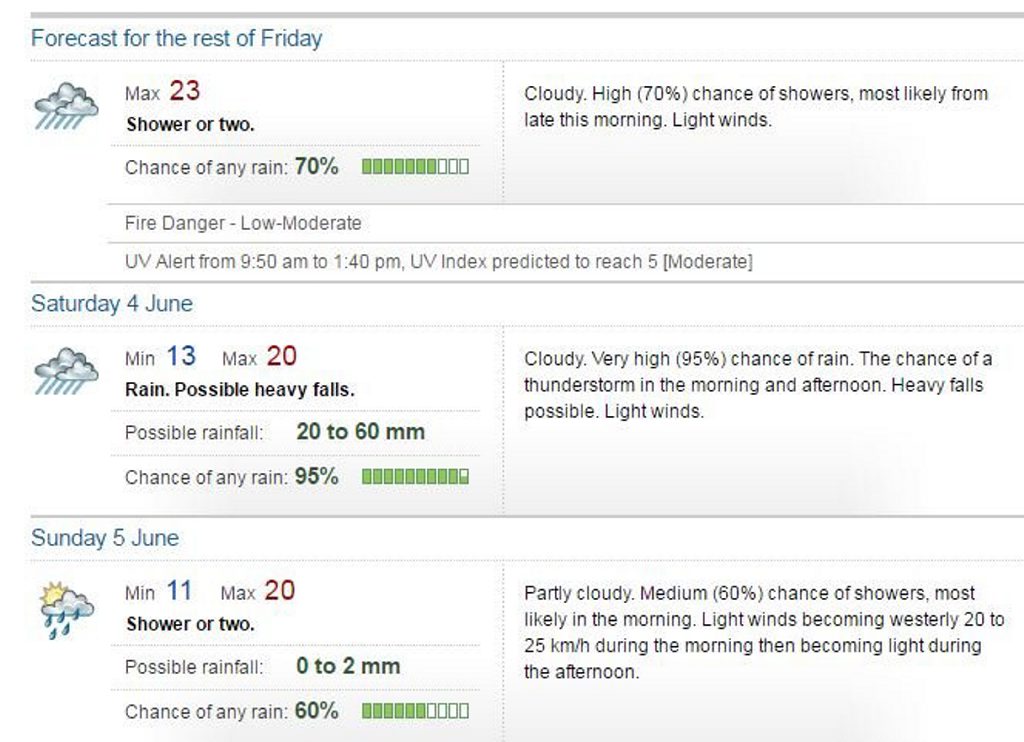Select the Sunday 5 June heading

point(104,538)
